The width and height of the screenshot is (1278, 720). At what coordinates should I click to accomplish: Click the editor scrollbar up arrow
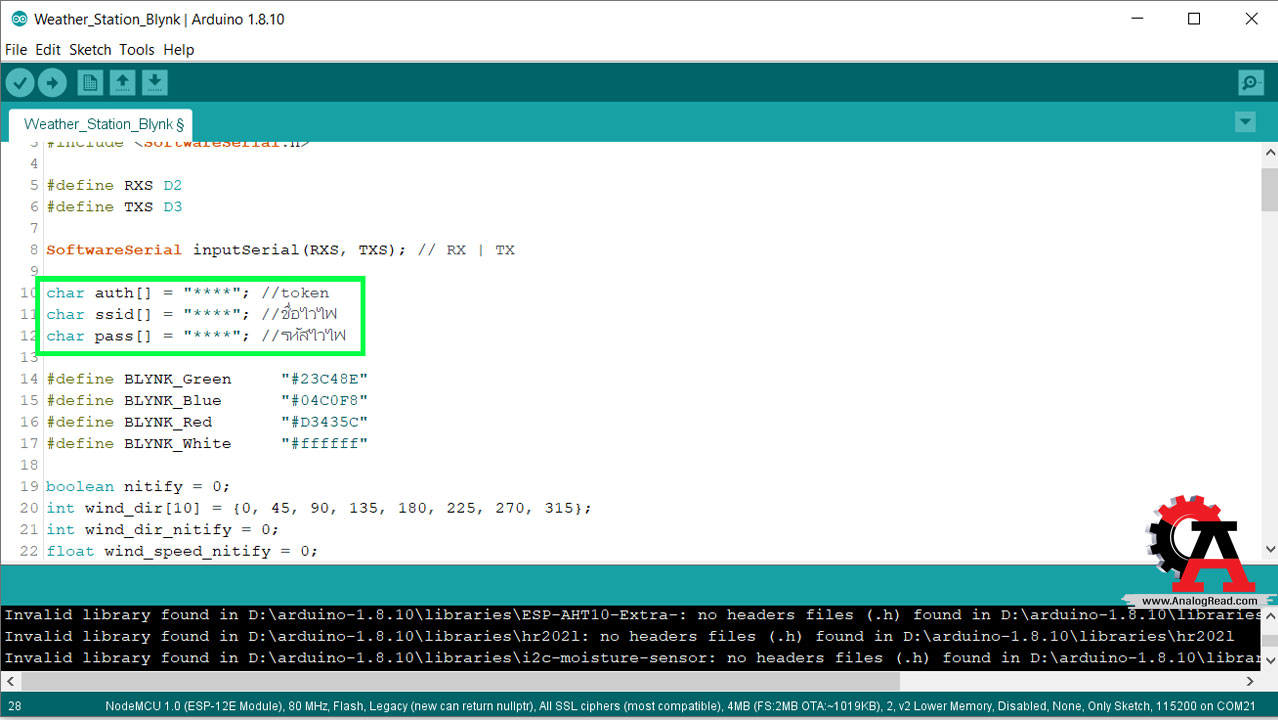1269,152
